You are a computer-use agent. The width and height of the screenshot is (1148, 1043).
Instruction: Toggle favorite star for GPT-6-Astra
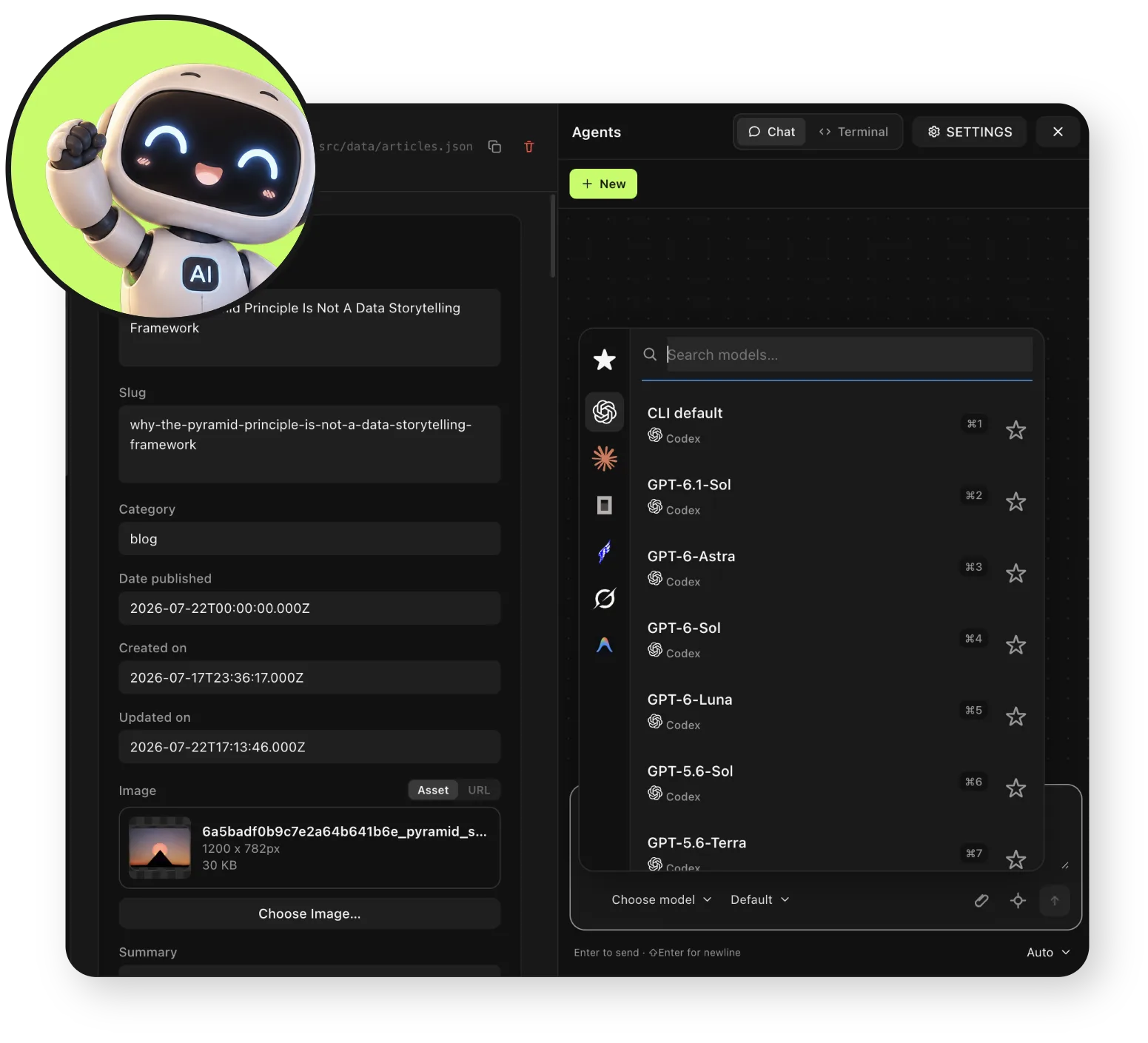[x=1016, y=573]
